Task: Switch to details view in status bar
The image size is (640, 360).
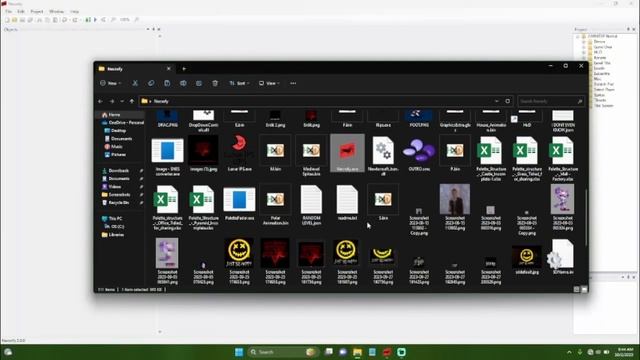Action: click(x=576, y=289)
